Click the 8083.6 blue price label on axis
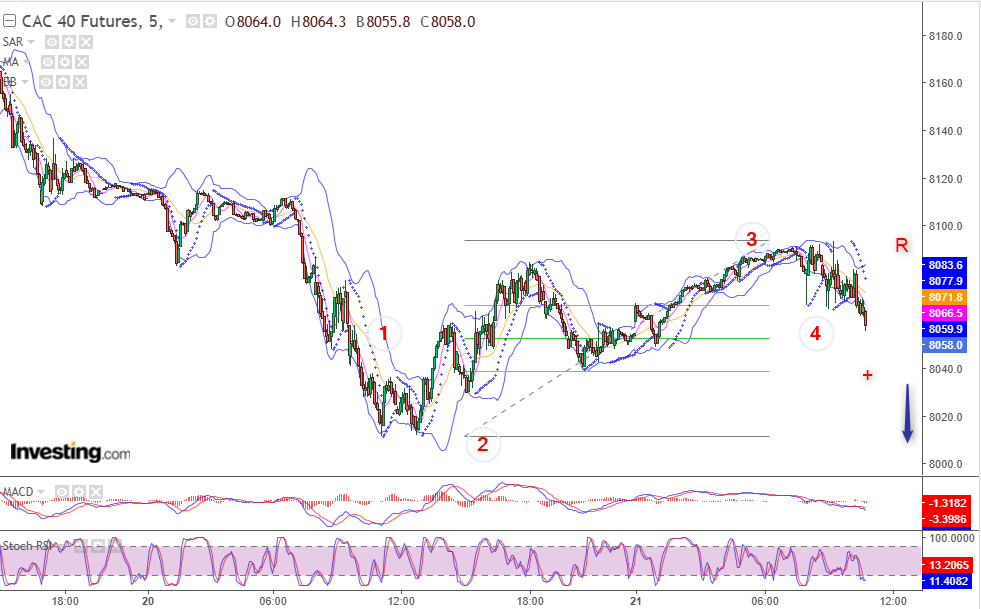Viewport: 981px width, 609px height. (945, 265)
